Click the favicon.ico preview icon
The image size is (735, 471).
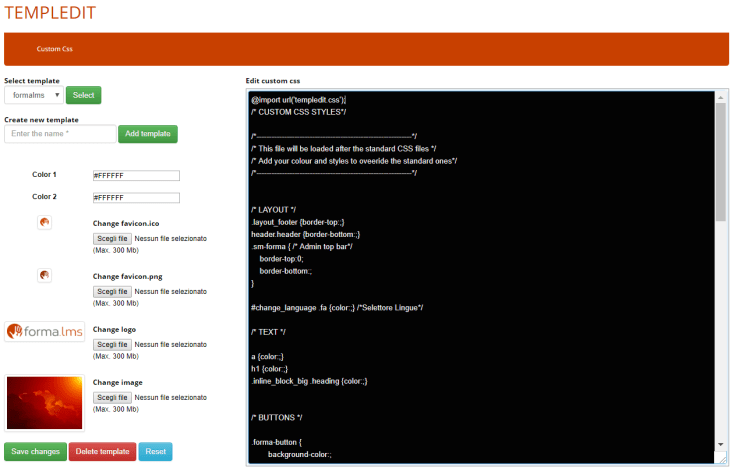point(44,222)
